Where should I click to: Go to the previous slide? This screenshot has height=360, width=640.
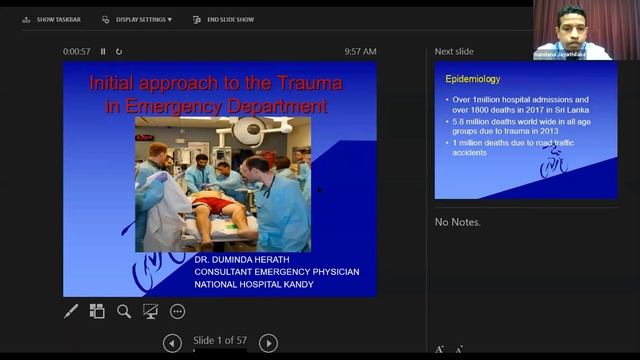point(172,343)
